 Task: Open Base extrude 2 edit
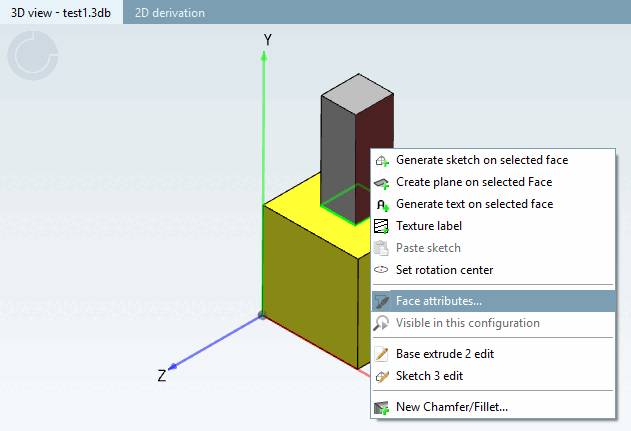493,354
